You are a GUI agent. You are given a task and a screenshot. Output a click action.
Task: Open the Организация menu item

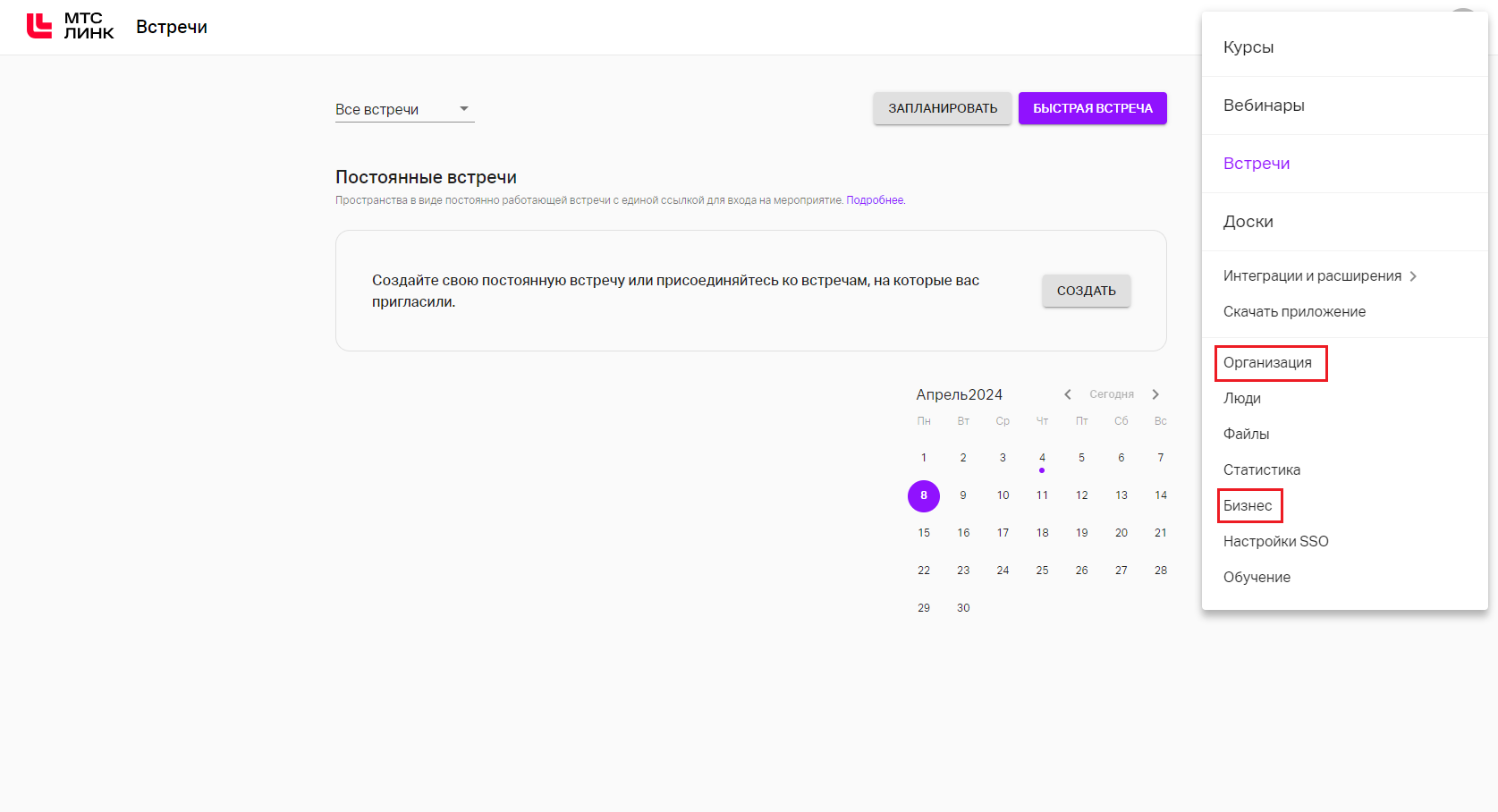pos(1267,362)
